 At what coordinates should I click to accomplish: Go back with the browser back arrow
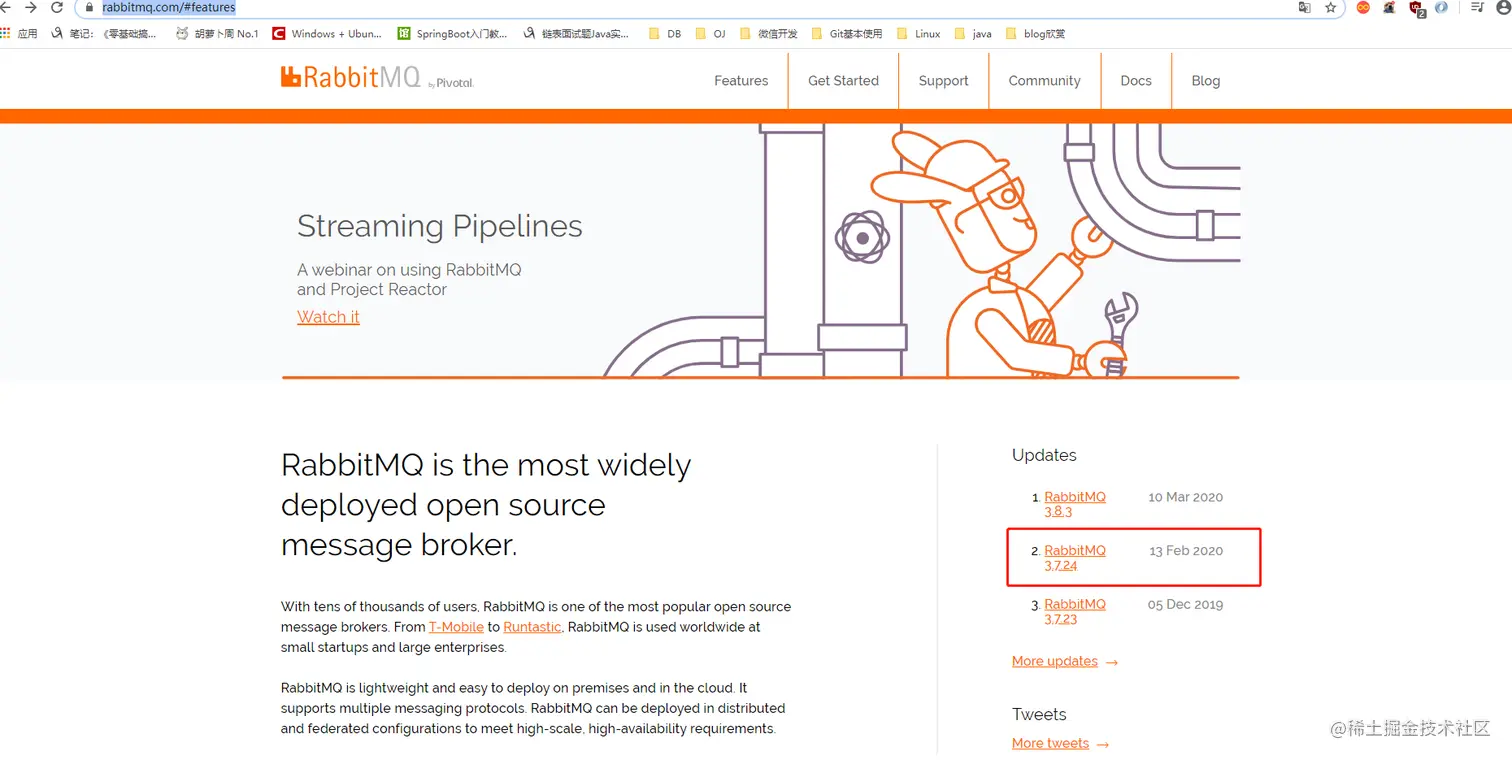pyautogui.click(x=4, y=7)
